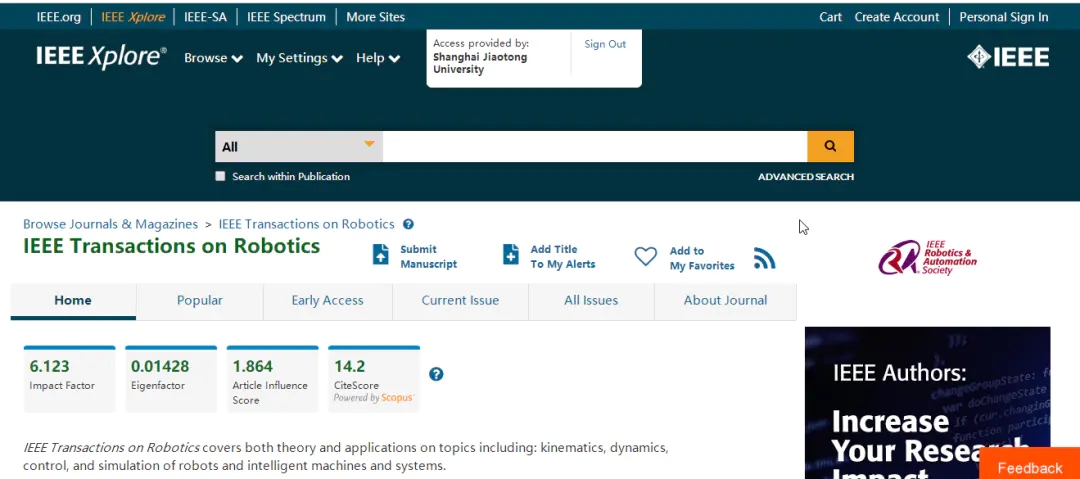1080x479 pixels.
Task: Open the About Journal tab
Action: coord(725,300)
